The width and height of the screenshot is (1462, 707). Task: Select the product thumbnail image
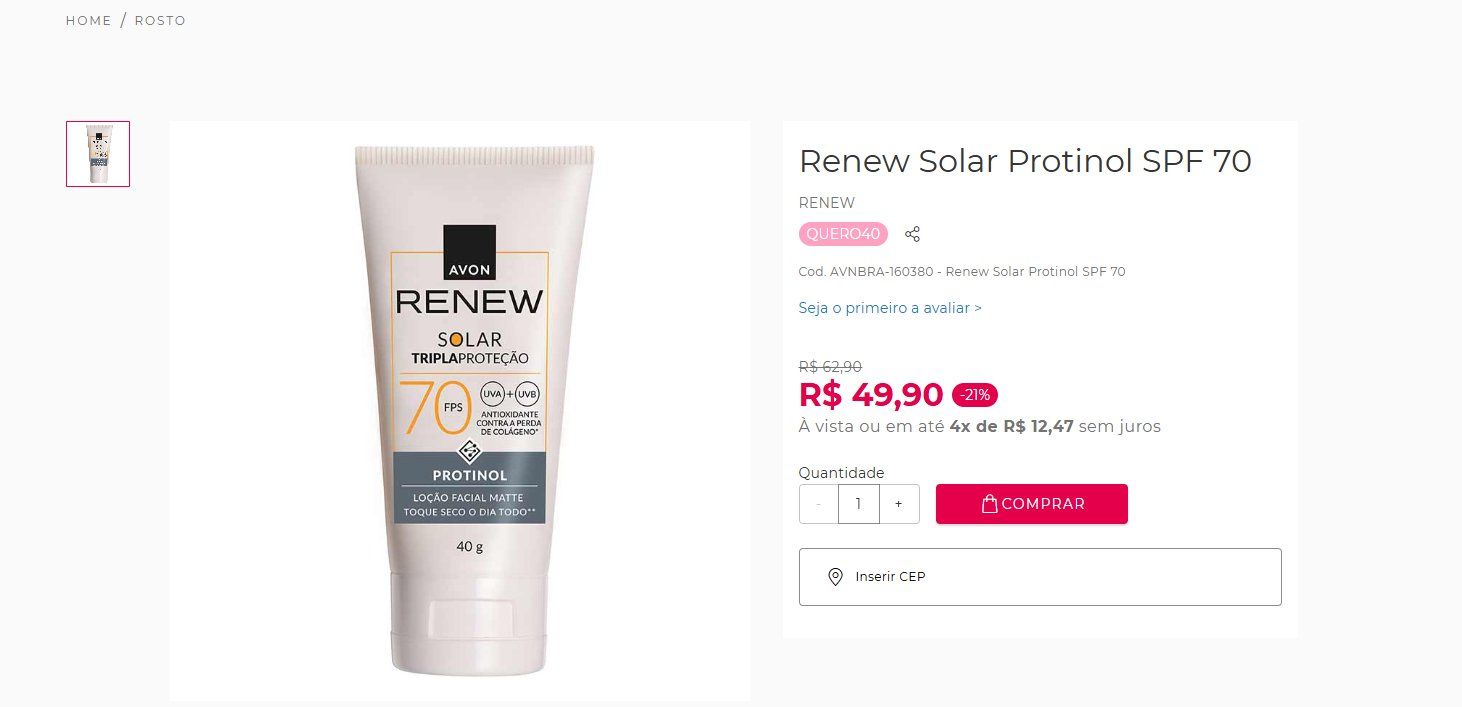click(98, 154)
